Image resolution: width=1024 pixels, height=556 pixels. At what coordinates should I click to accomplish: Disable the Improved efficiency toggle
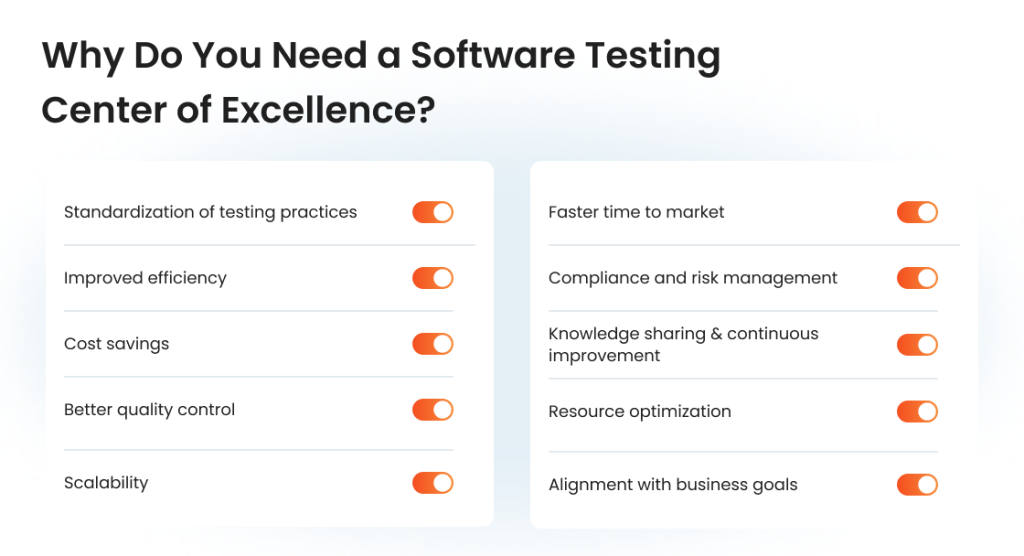coord(432,278)
